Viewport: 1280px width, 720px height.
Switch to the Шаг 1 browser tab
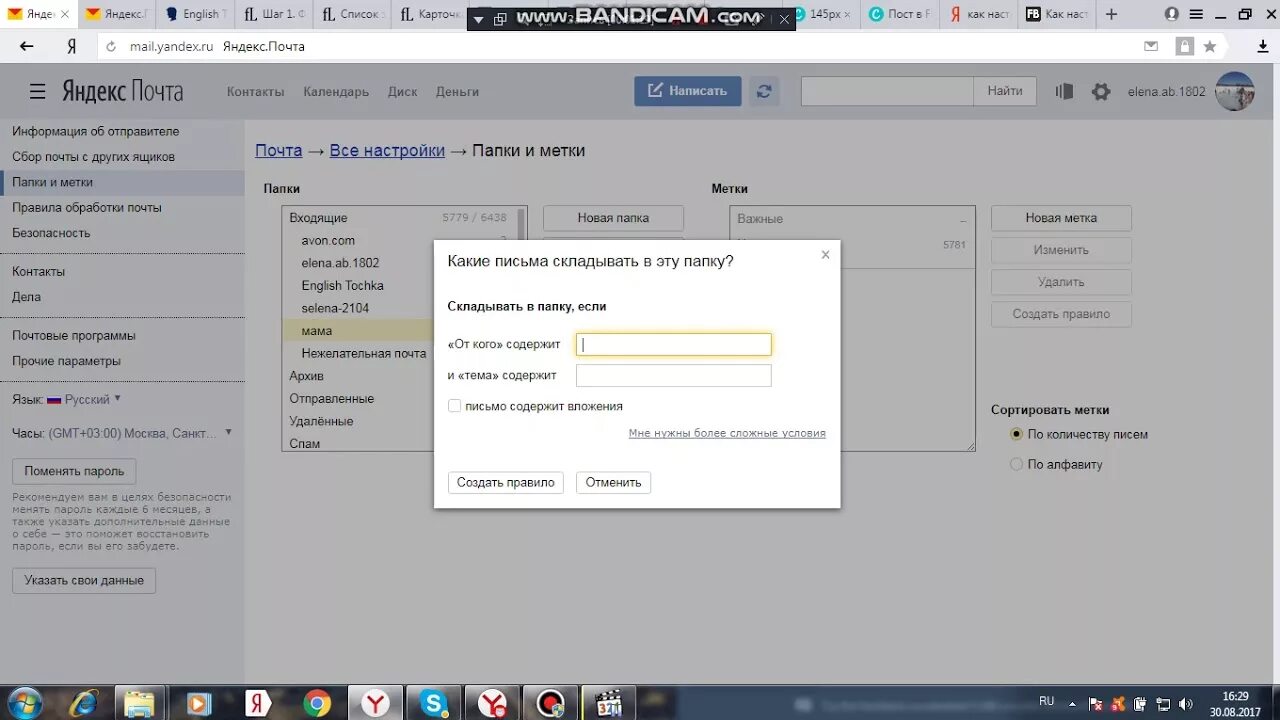pos(274,14)
